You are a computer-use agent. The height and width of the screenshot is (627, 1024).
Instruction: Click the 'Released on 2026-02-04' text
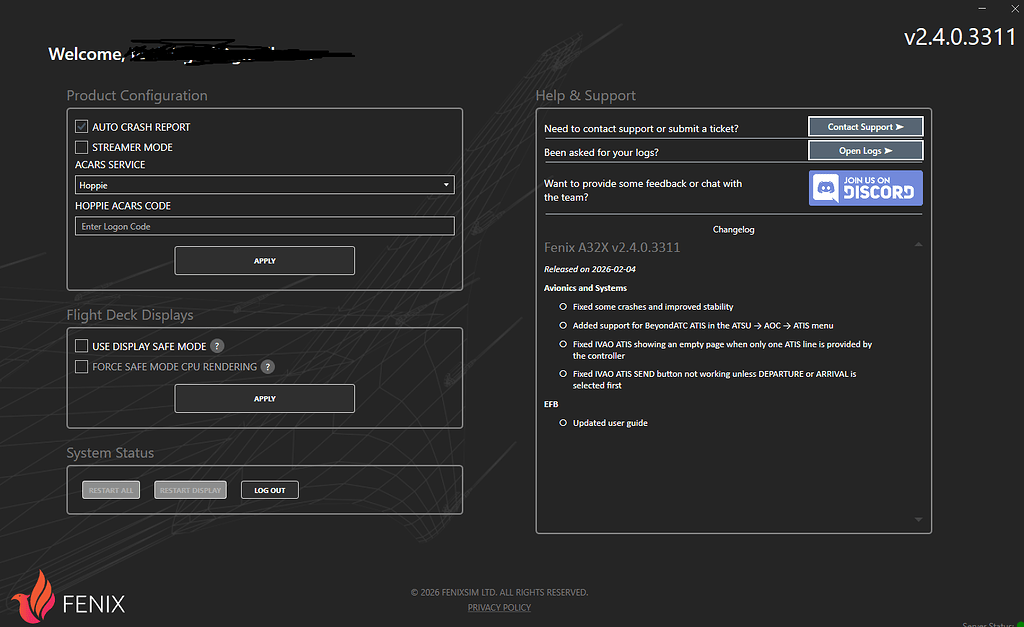pos(590,269)
